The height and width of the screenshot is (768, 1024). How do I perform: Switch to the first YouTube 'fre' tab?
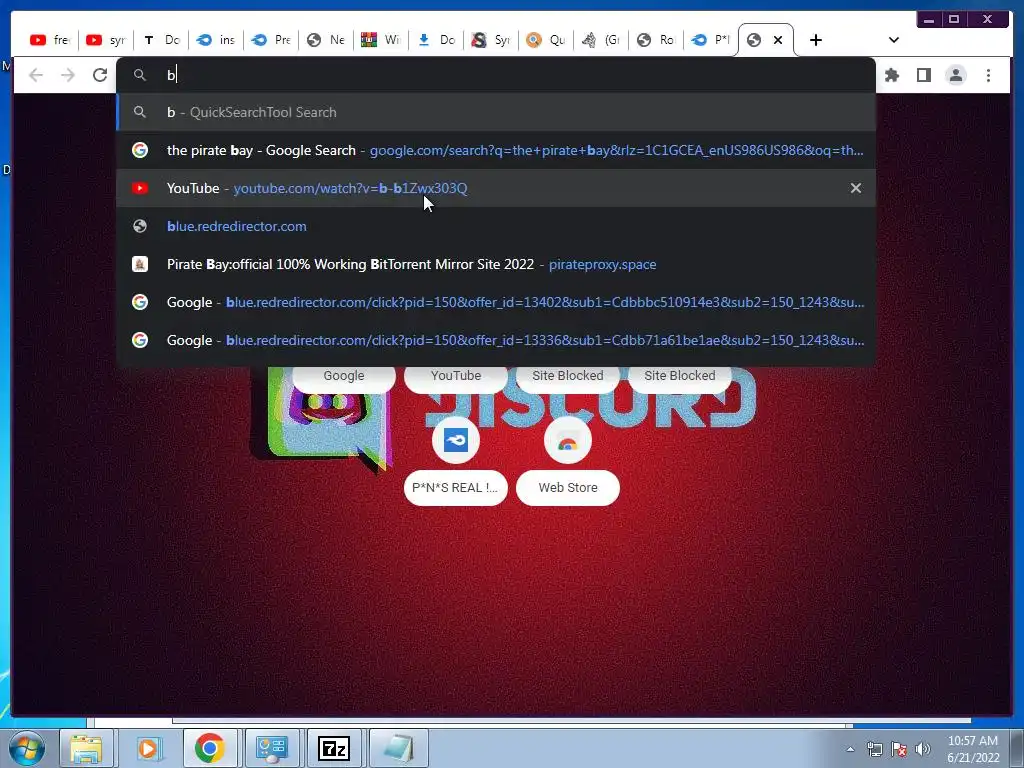point(50,40)
